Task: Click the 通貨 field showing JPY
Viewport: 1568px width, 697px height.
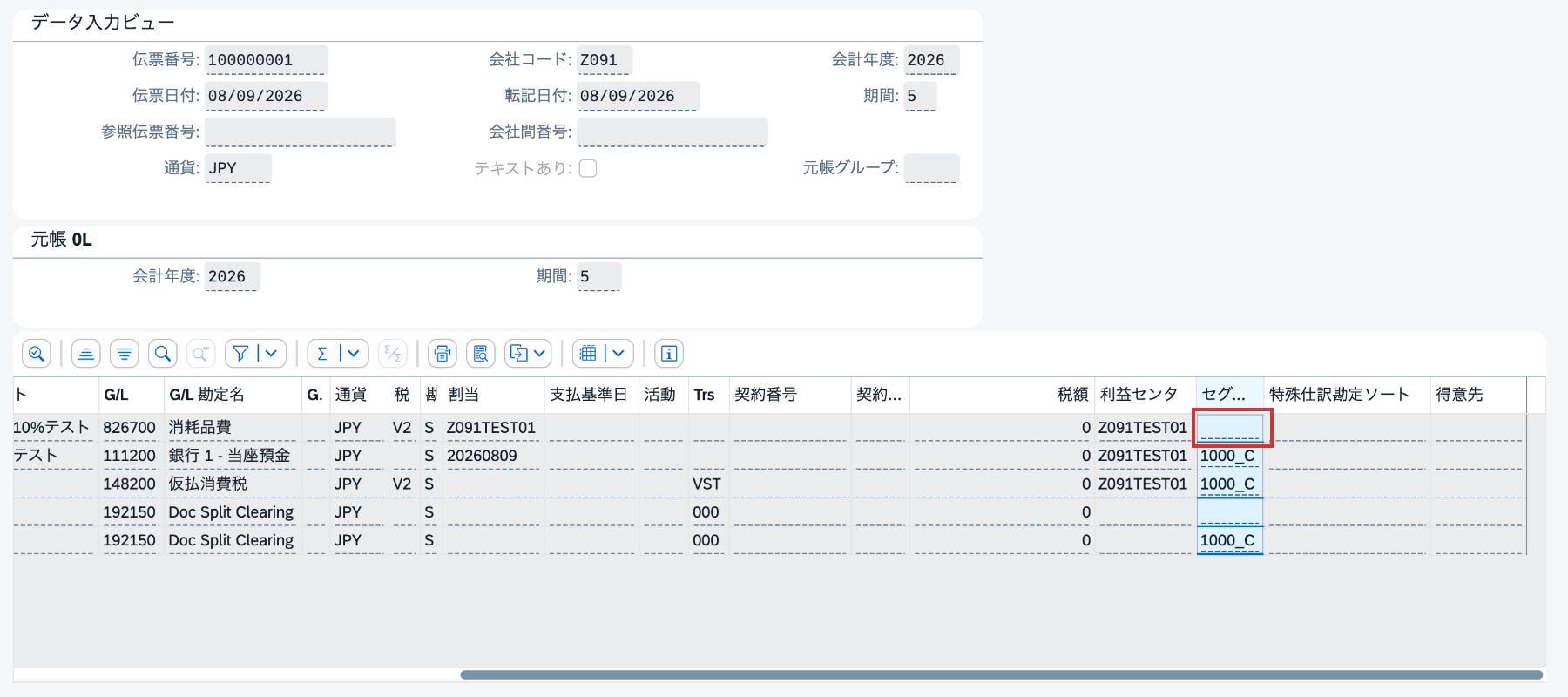Action: 238,168
